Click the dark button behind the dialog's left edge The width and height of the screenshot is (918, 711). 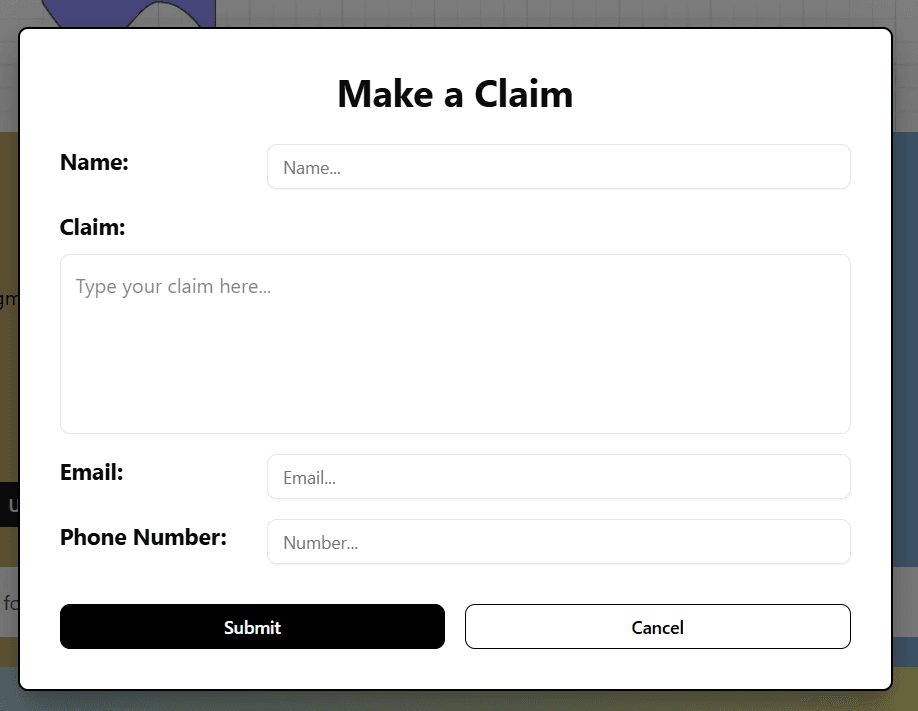point(9,505)
